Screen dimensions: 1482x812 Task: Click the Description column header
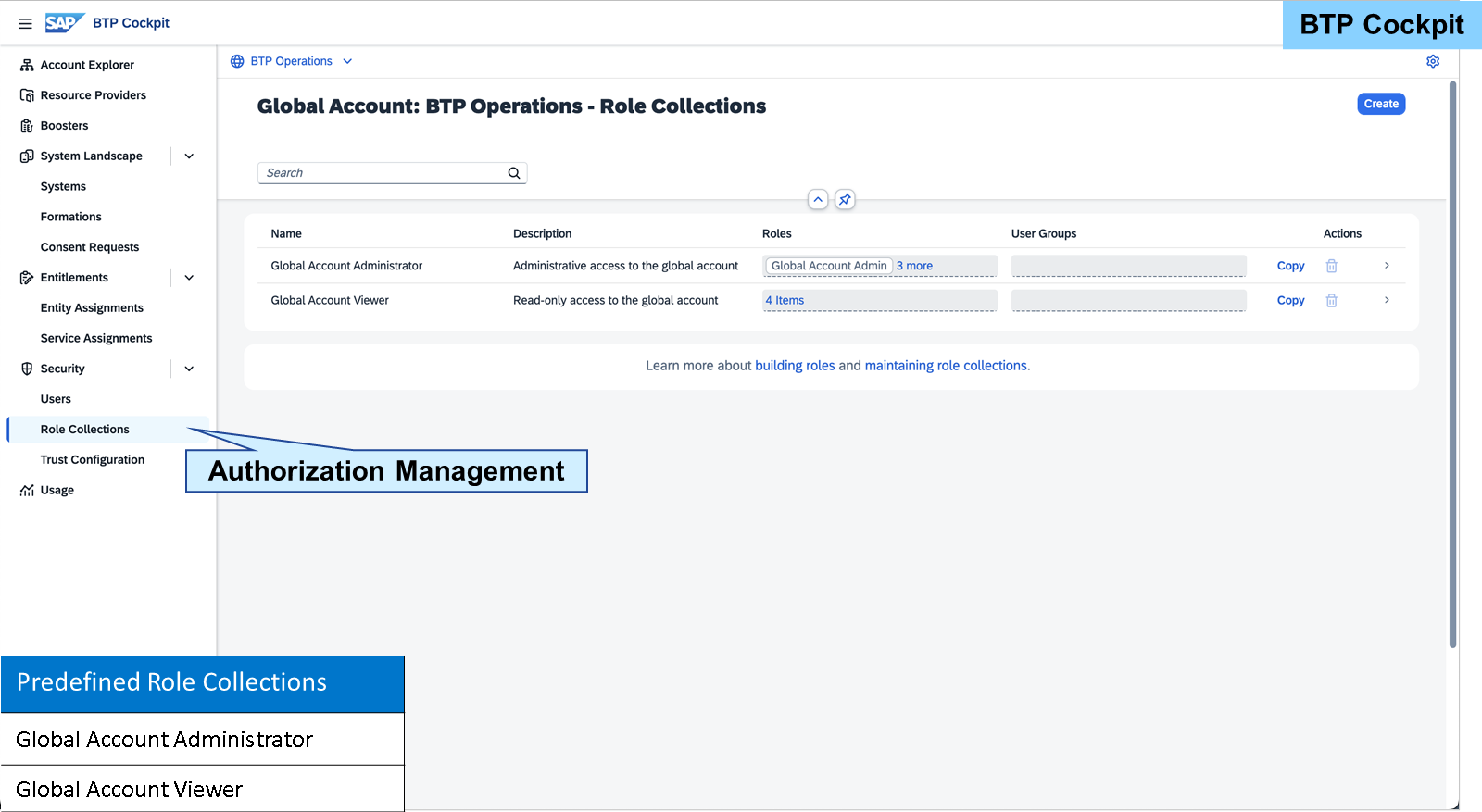click(x=543, y=233)
